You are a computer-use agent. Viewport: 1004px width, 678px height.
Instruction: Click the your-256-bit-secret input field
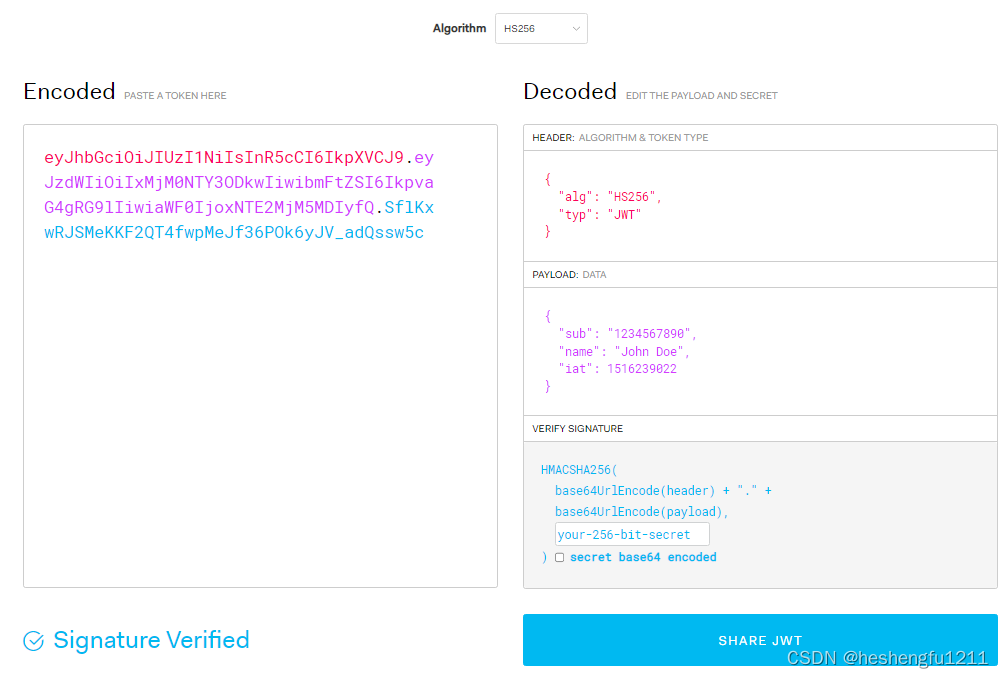[632, 535]
